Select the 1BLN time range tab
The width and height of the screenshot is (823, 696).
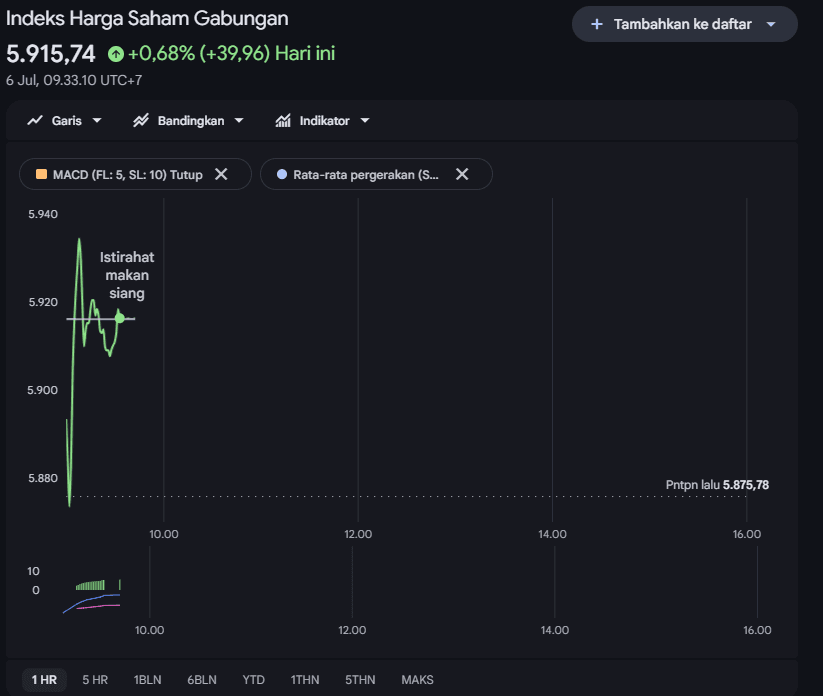click(x=147, y=680)
